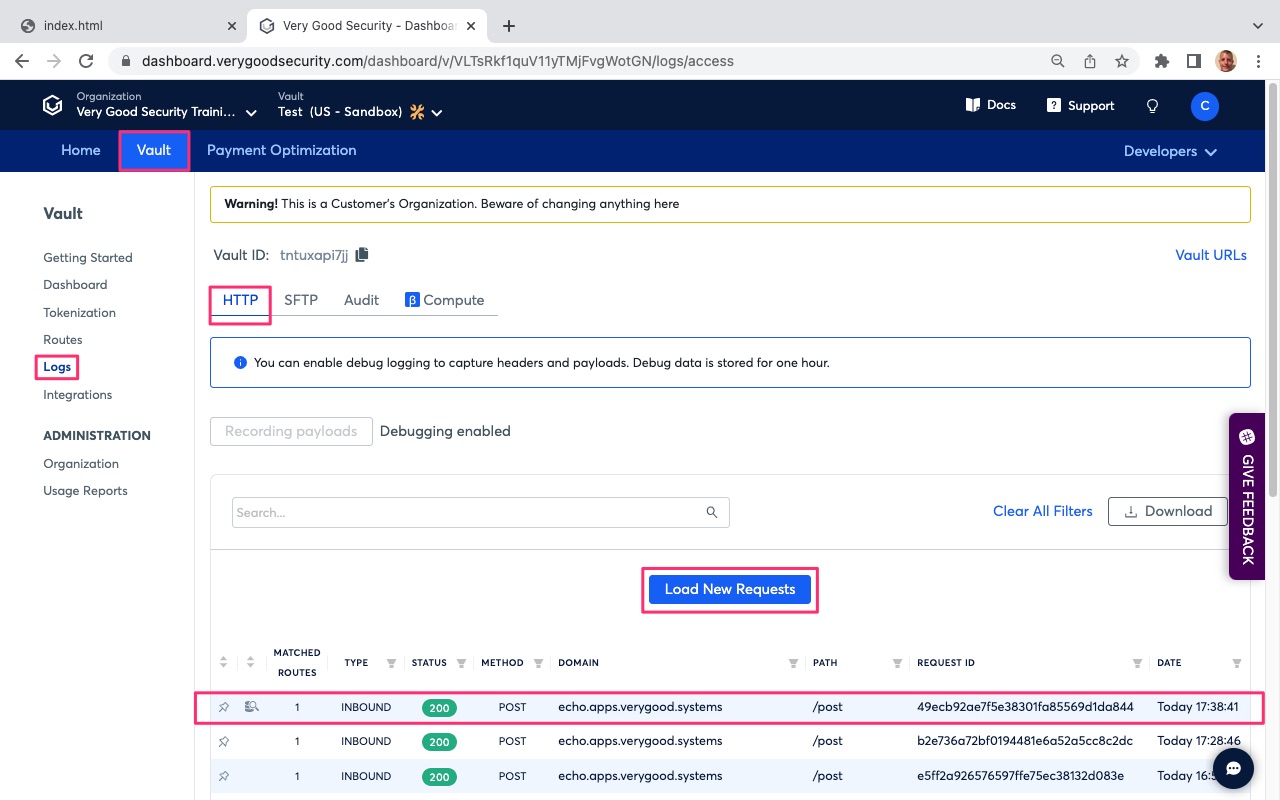The image size is (1280, 800).
Task: Reload the page in Chrome
Action: click(x=86, y=61)
